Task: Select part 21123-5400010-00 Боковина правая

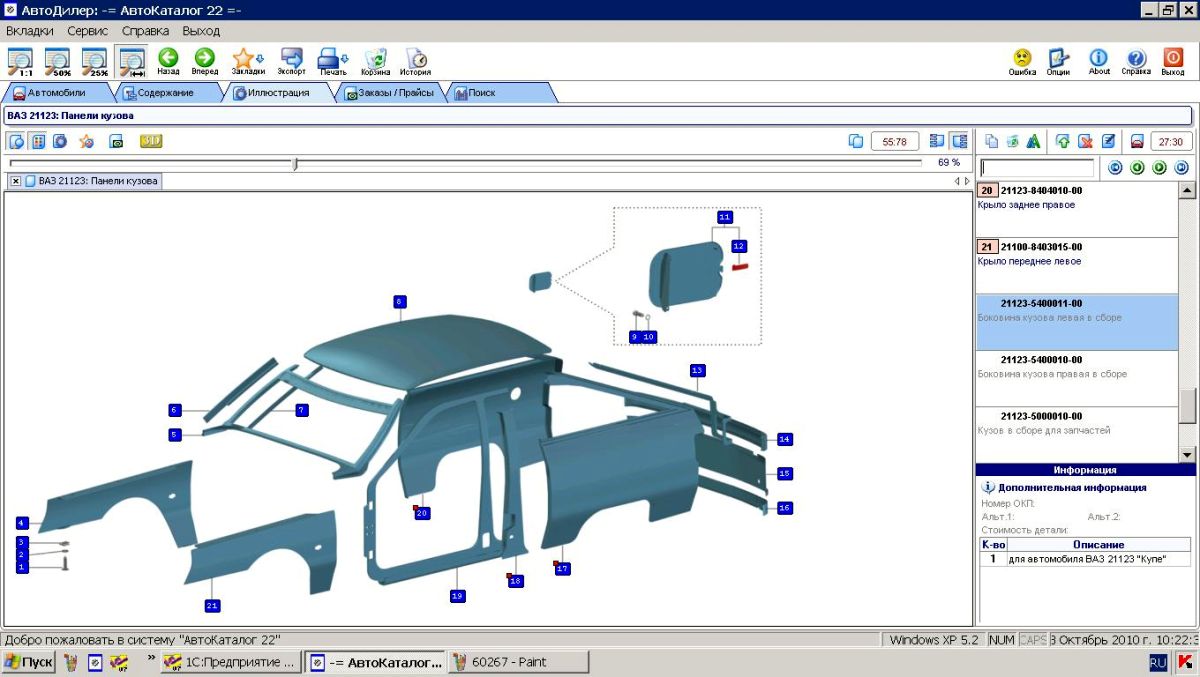Action: coord(1077,378)
